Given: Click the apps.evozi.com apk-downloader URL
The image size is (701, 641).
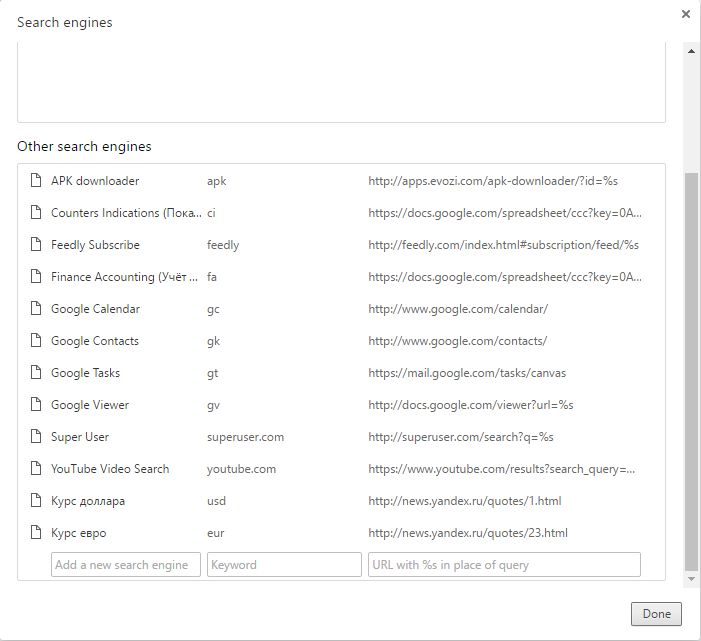Looking at the screenshot, I should click(x=493, y=181).
